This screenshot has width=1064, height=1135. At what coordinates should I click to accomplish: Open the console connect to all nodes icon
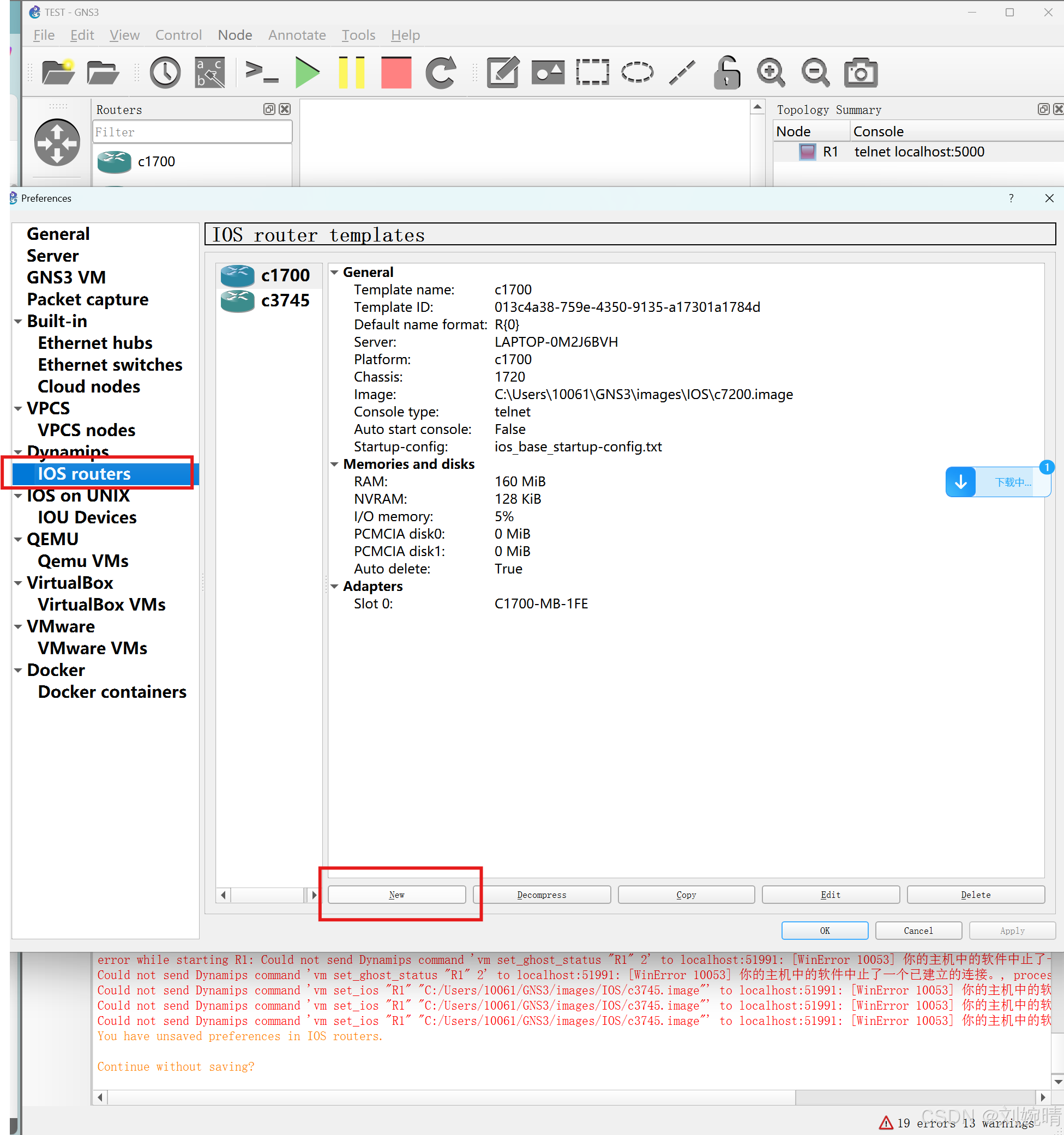(262, 73)
